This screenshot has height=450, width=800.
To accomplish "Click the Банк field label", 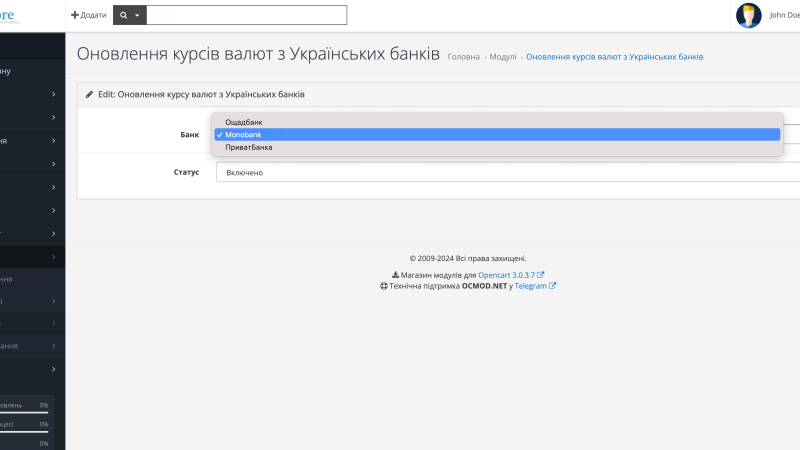I will click(189, 135).
